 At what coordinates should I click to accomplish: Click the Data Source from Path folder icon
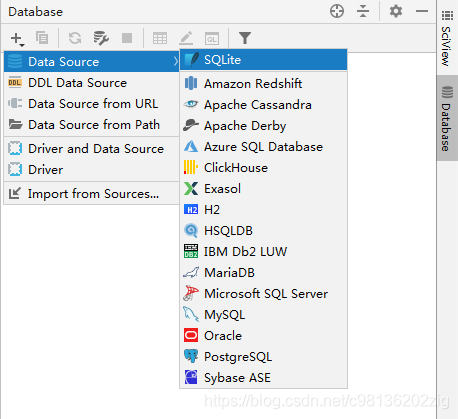click(15, 124)
